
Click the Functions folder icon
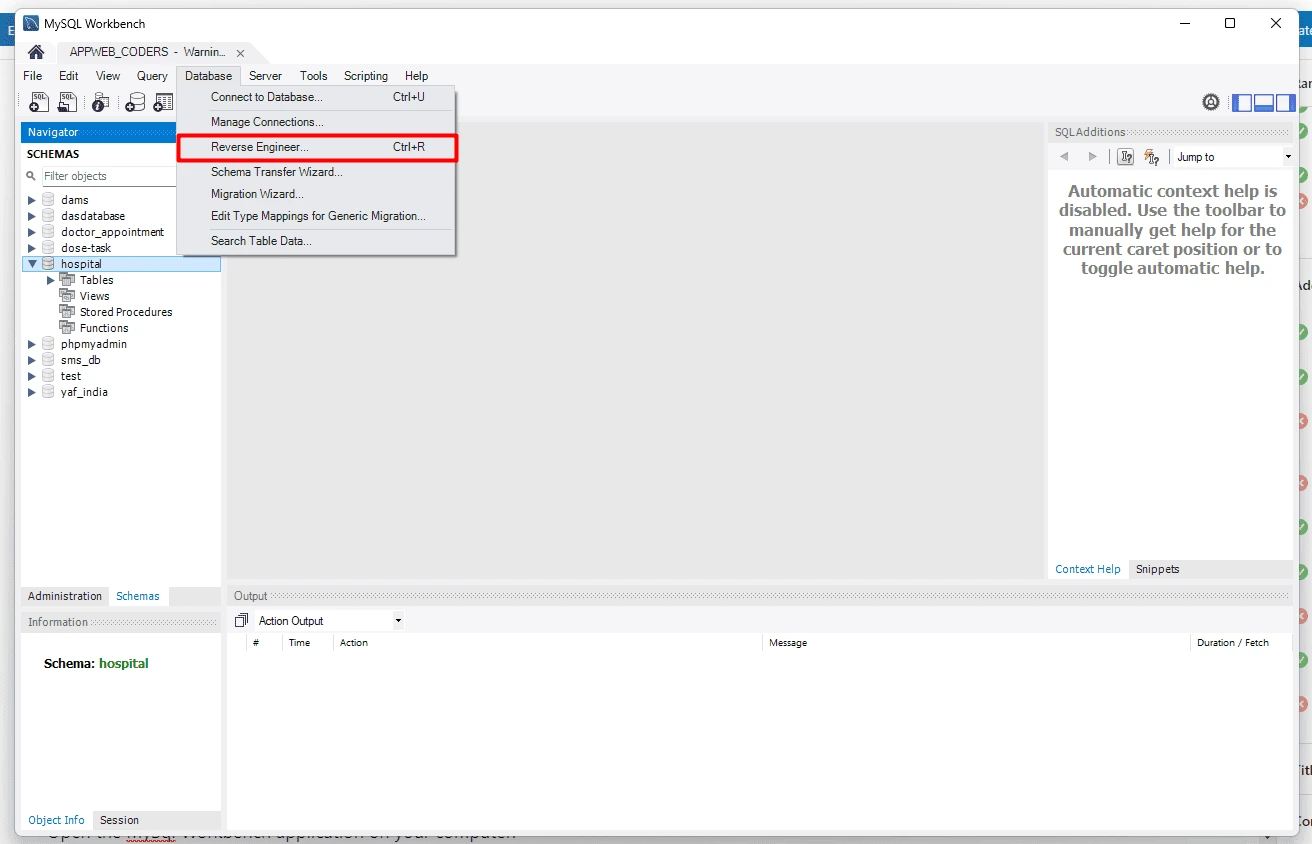67,328
